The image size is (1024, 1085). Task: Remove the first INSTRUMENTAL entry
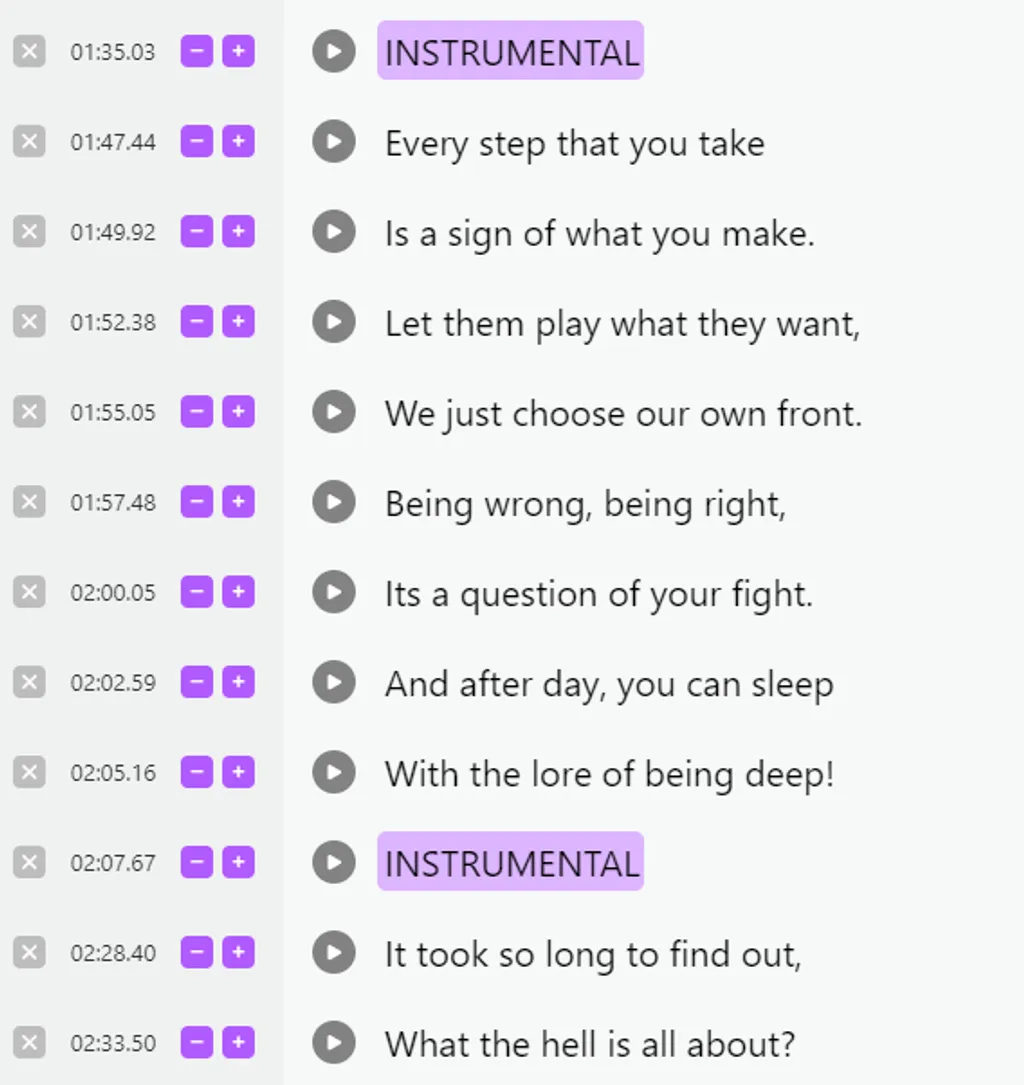tap(29, 52)
